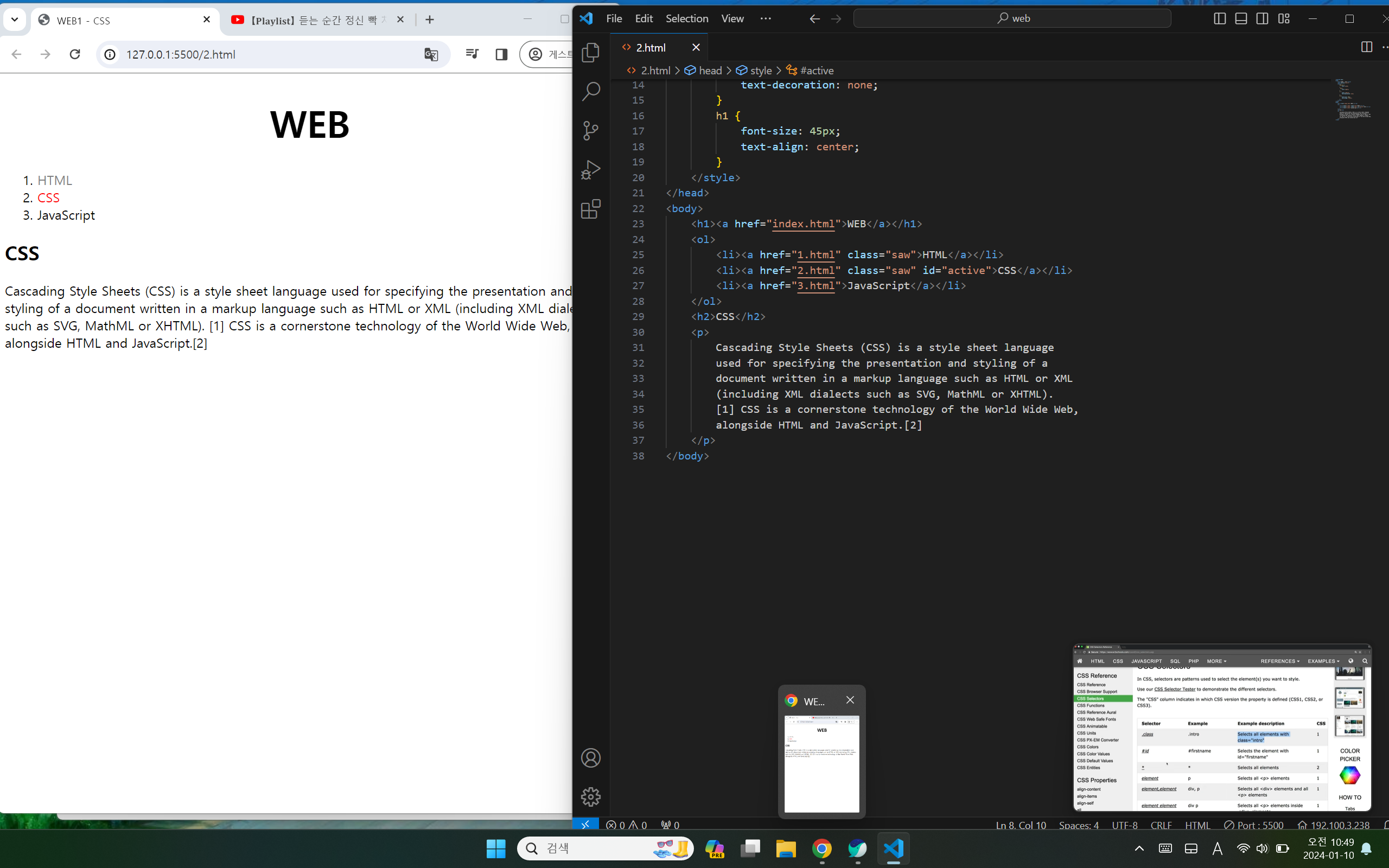The image size is (1389, 868).
Task: Open the Search panel in VS Code
Action: 591,91
